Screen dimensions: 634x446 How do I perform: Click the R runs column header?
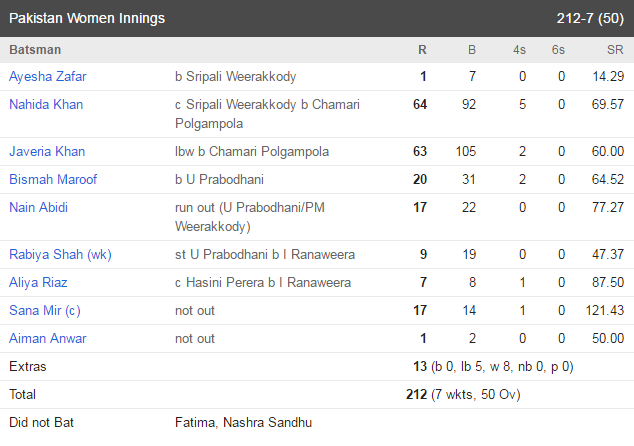[x=422, y=50]
